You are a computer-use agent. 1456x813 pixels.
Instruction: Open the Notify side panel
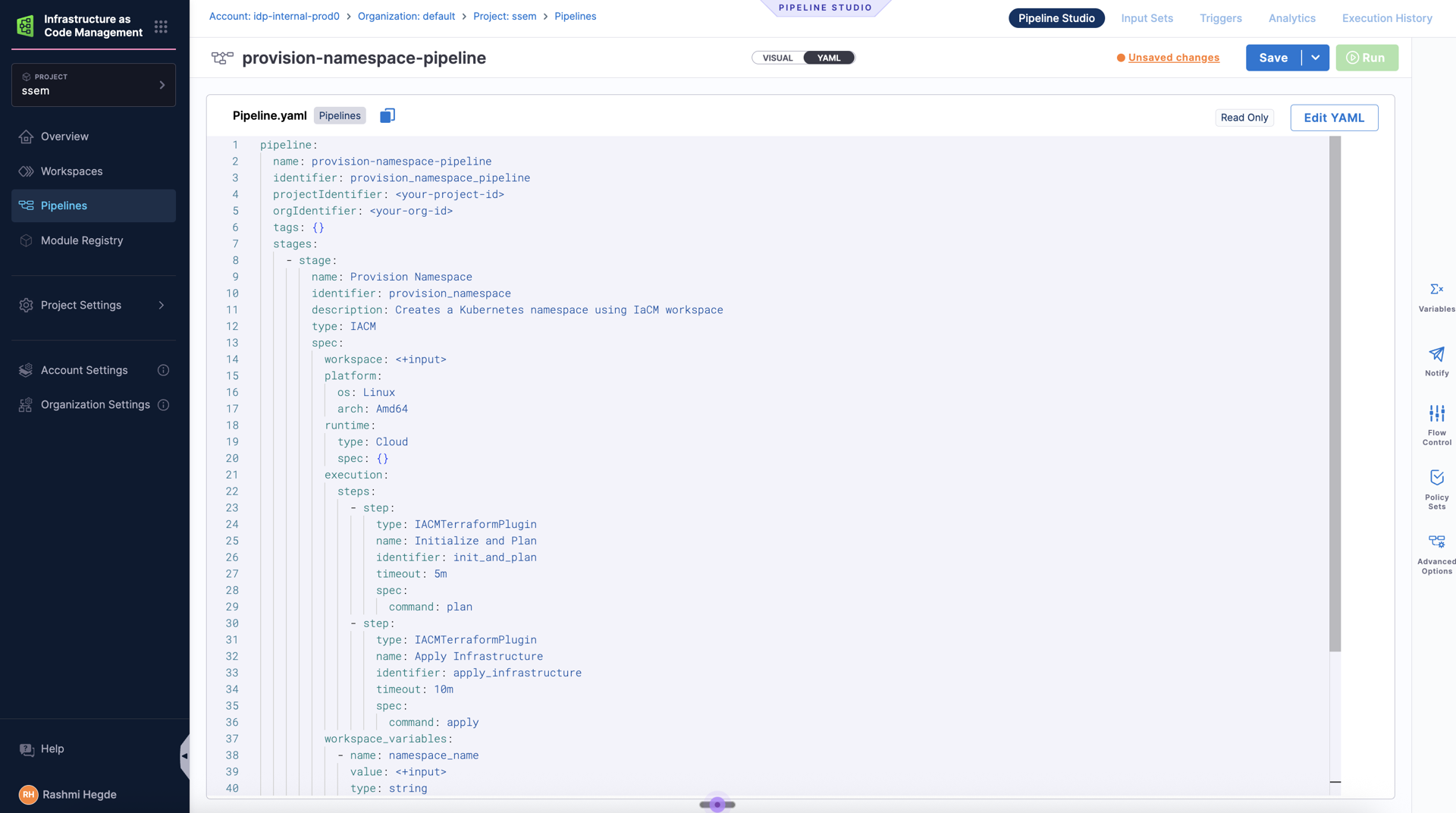[x=1436, y=361]
